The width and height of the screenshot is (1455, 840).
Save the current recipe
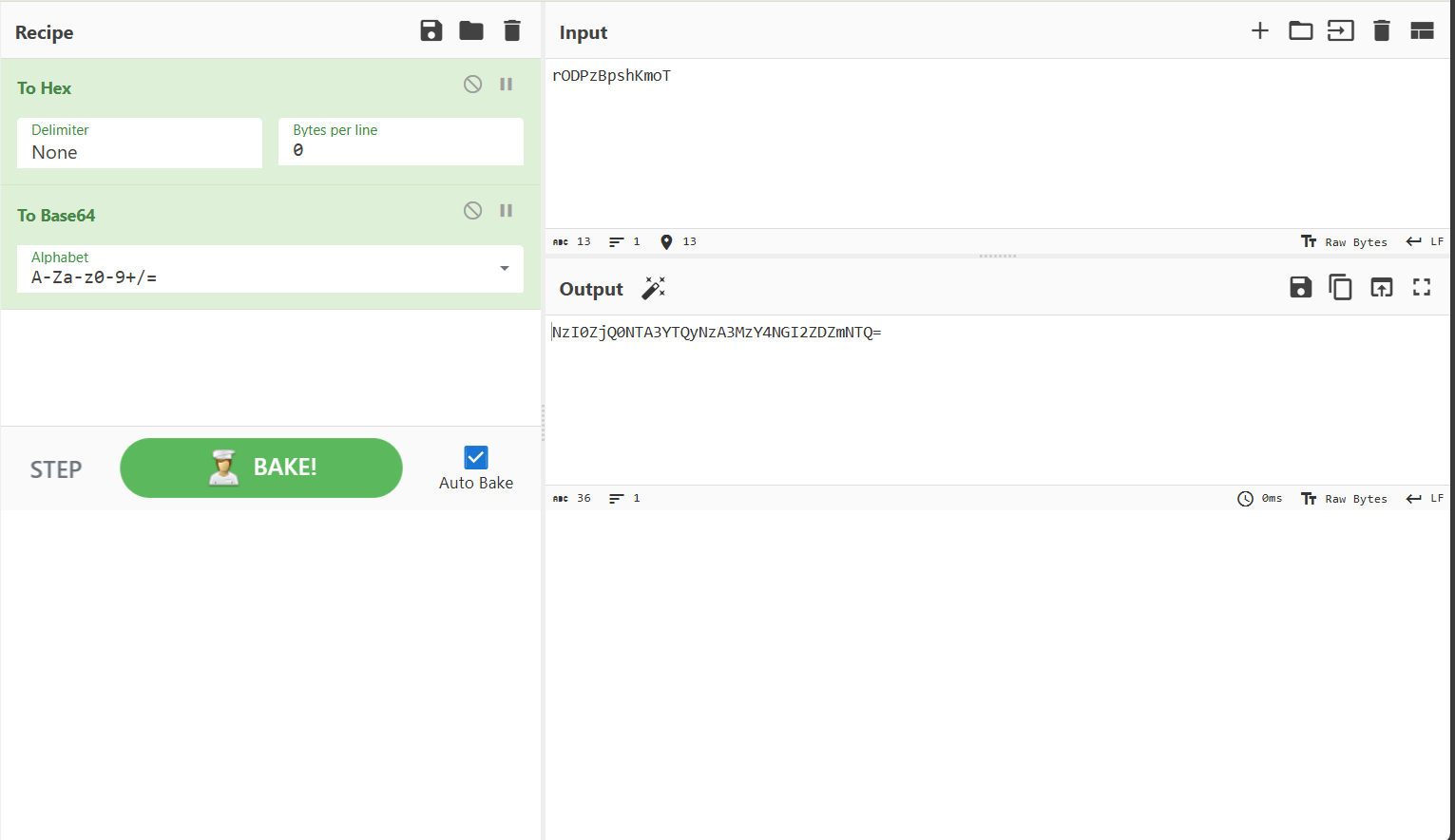[431, 30]
